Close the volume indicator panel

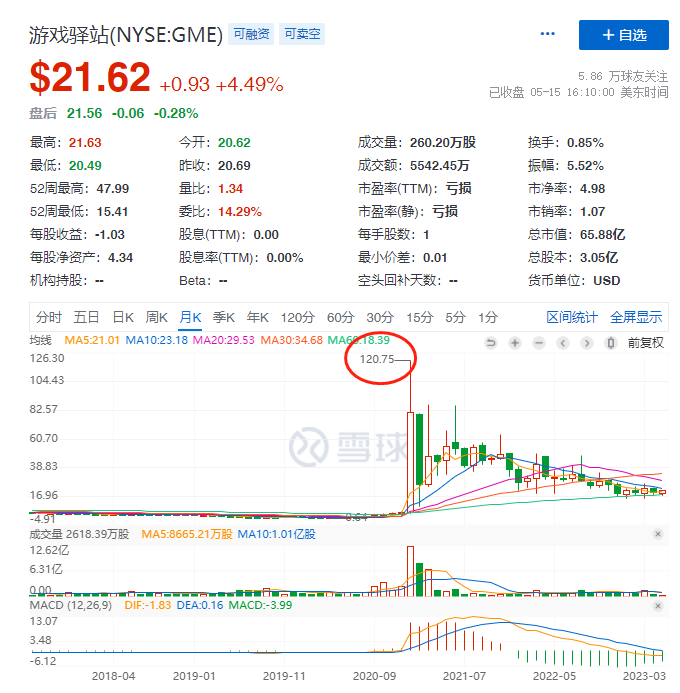click(657, 534)
